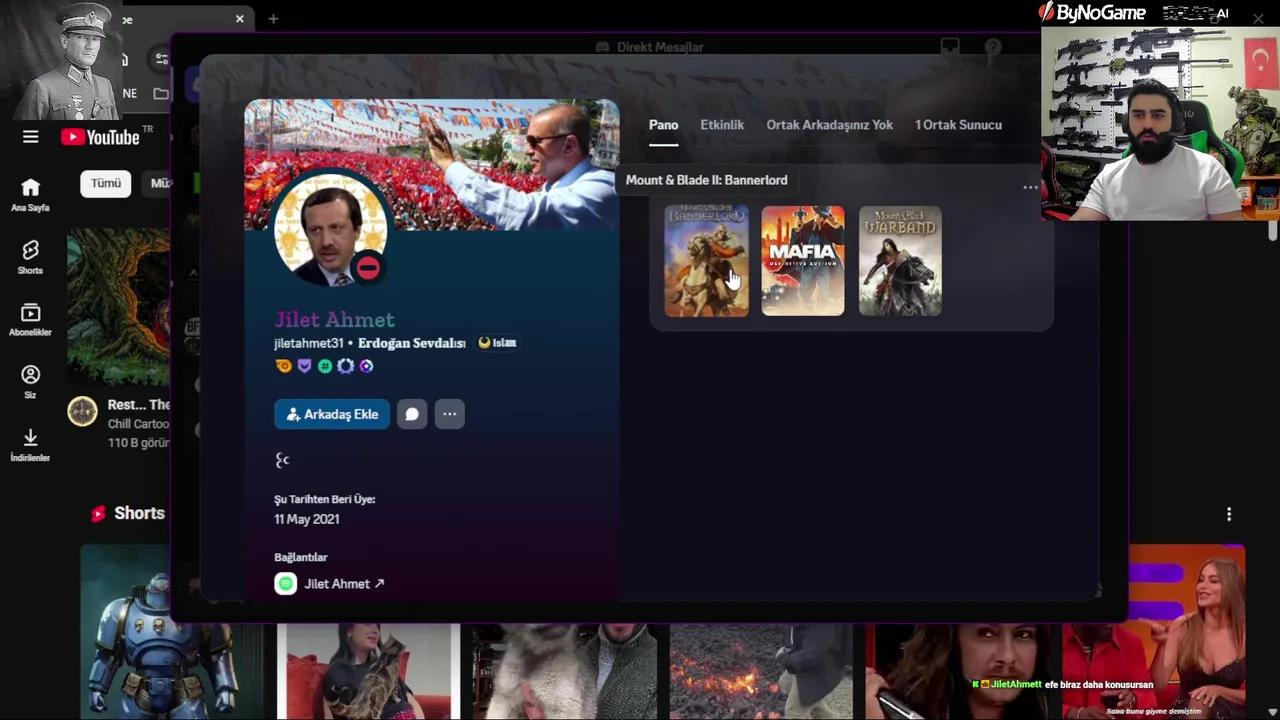Click the red Shorts icon in the shelf header
1280x720 pixels.
[x=98, y=513]
